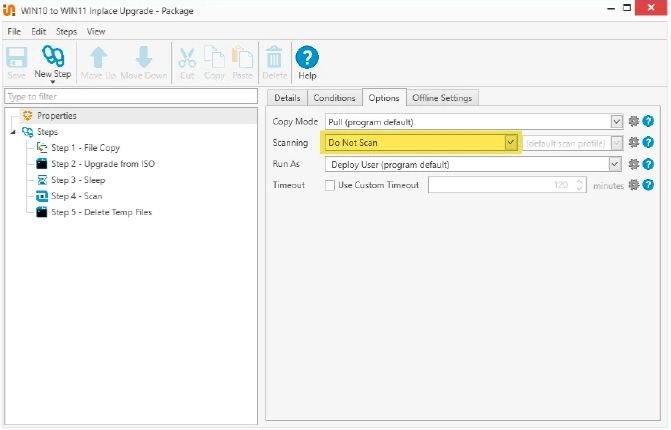
Task: Minimize the Package window
Action: 611,9
